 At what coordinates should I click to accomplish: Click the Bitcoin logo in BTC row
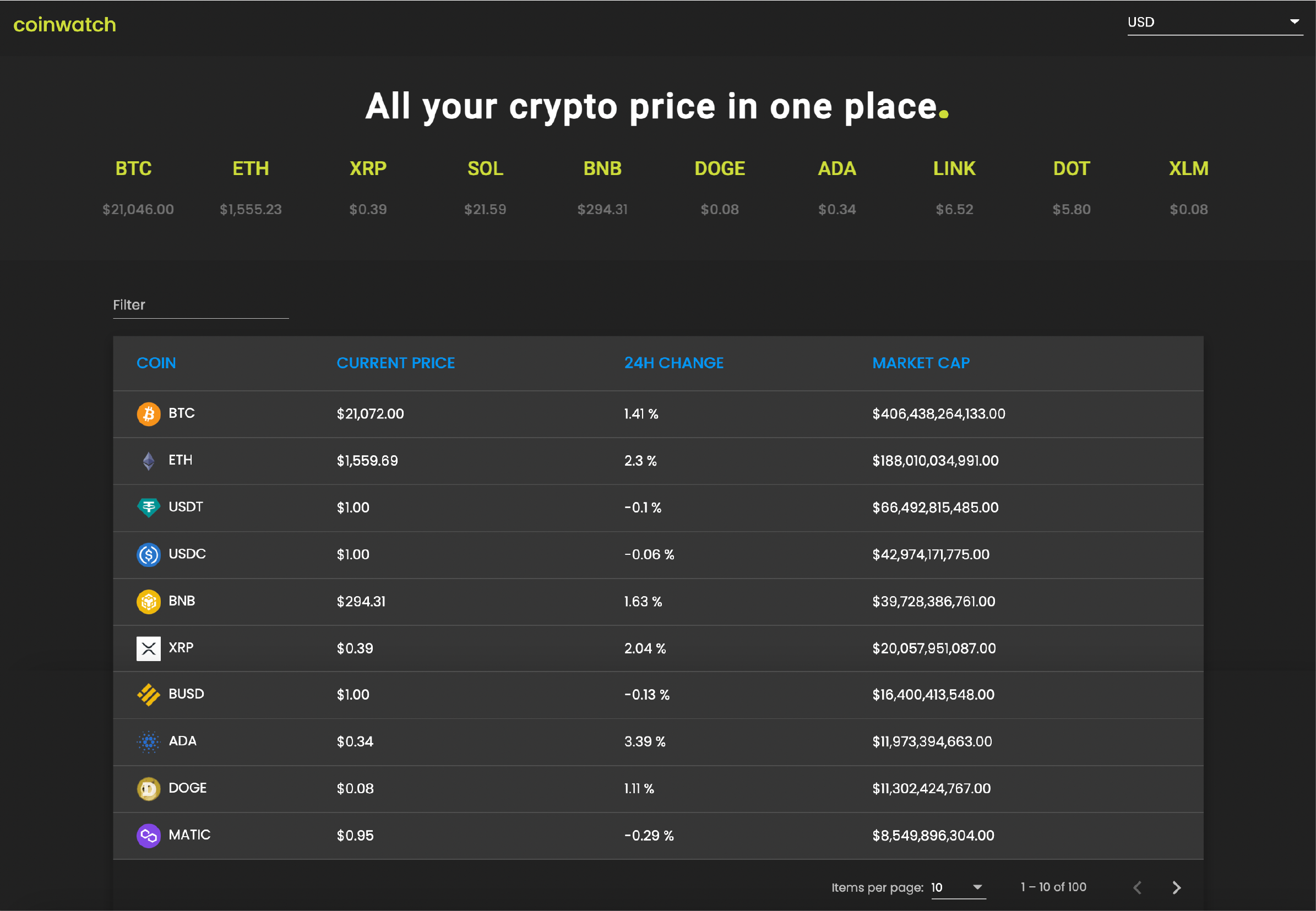[x=149, y=414]
